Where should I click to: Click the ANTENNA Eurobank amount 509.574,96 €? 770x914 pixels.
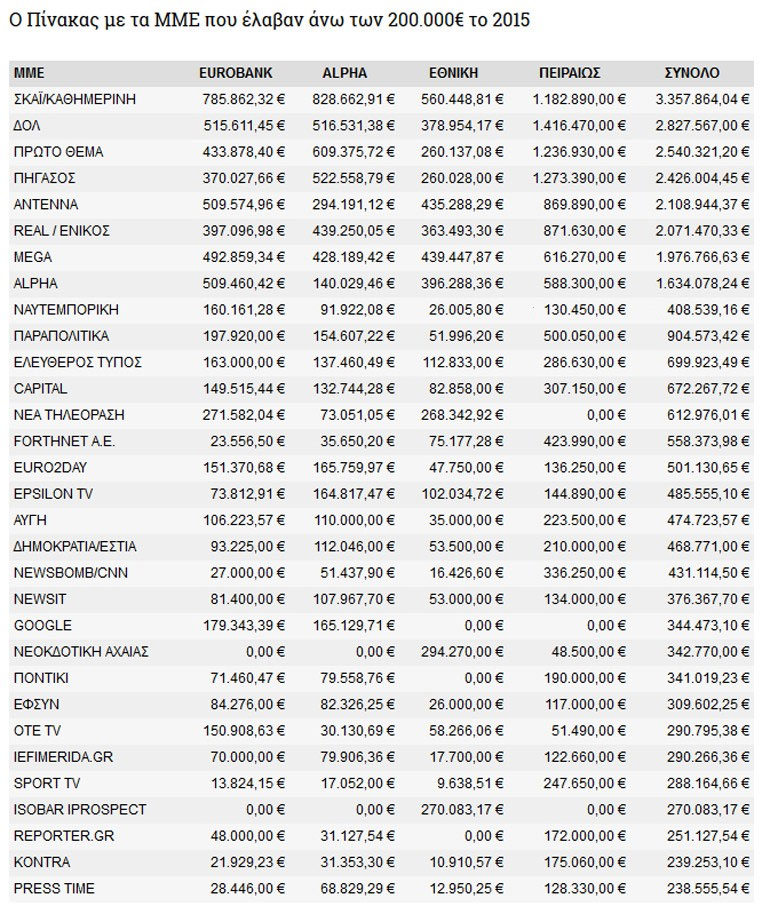click(240, 205)
